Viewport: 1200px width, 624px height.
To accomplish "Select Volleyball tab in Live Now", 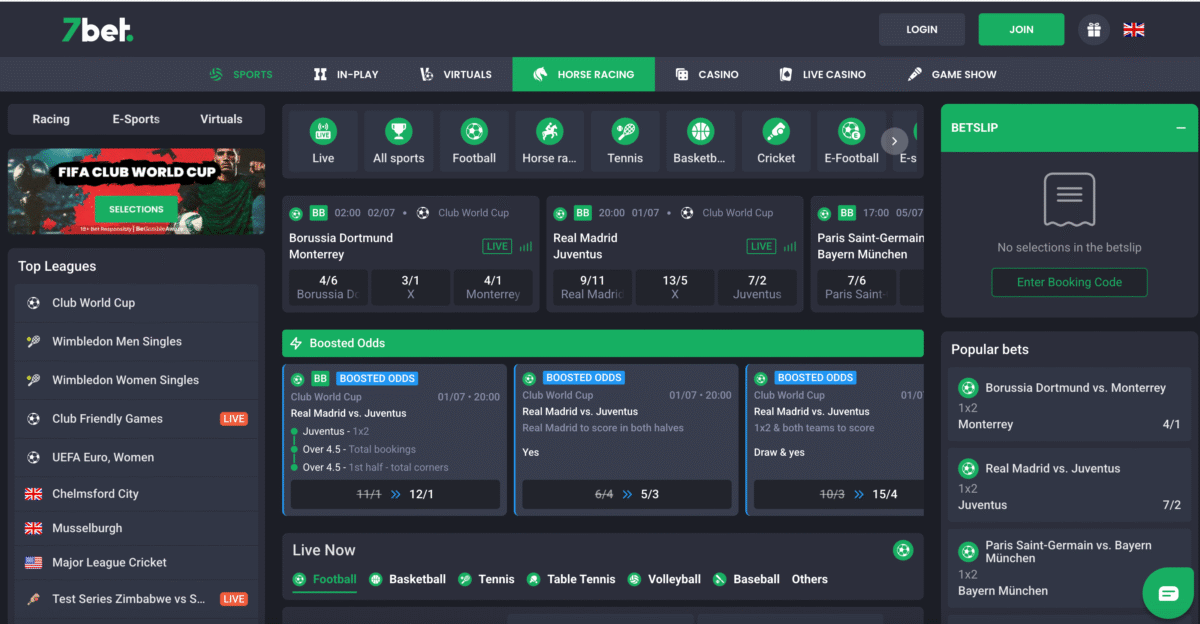I will click(x=664, y=579).
